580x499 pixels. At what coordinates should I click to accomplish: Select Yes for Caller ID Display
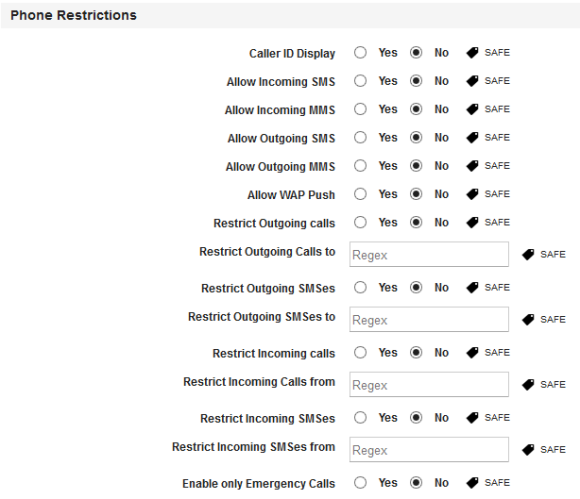(x=360, y=53)
